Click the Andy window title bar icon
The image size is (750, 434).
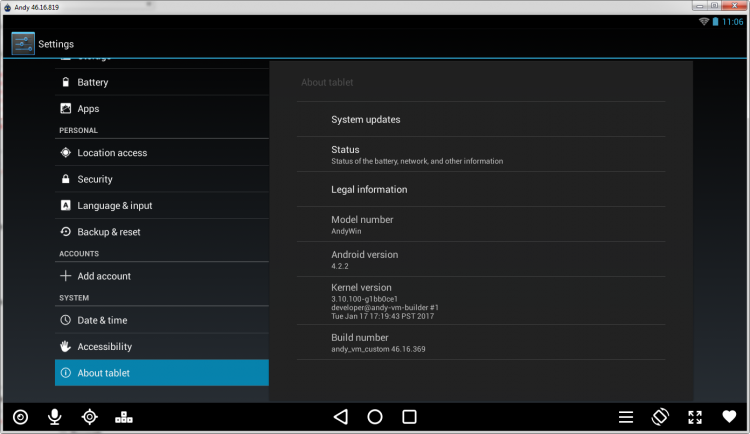7,7
